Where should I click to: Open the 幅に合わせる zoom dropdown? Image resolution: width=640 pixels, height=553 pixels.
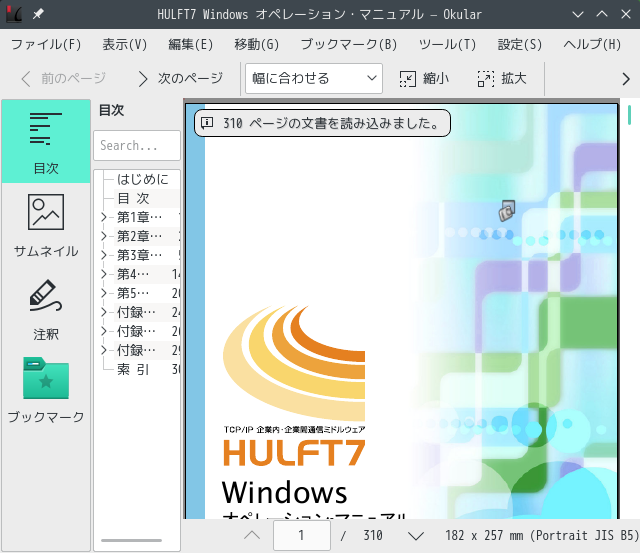coord(313,78)
